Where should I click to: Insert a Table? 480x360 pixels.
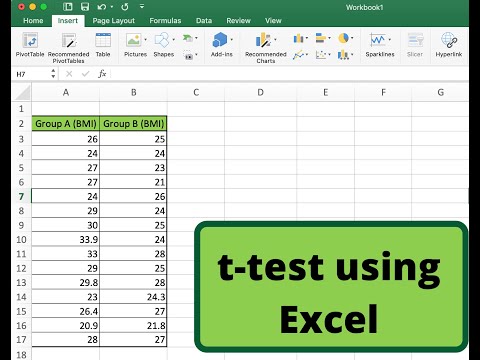[103, 45]
